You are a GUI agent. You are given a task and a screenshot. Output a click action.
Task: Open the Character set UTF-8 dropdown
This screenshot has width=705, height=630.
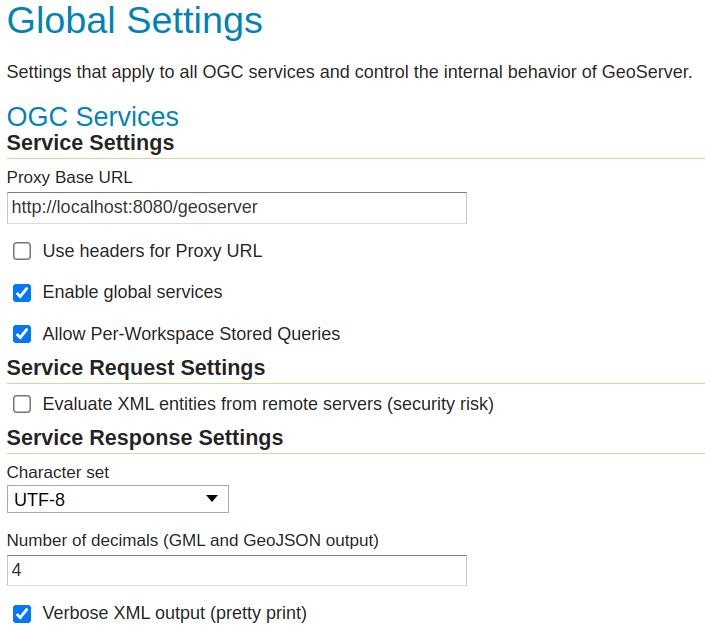pos(117,499)
